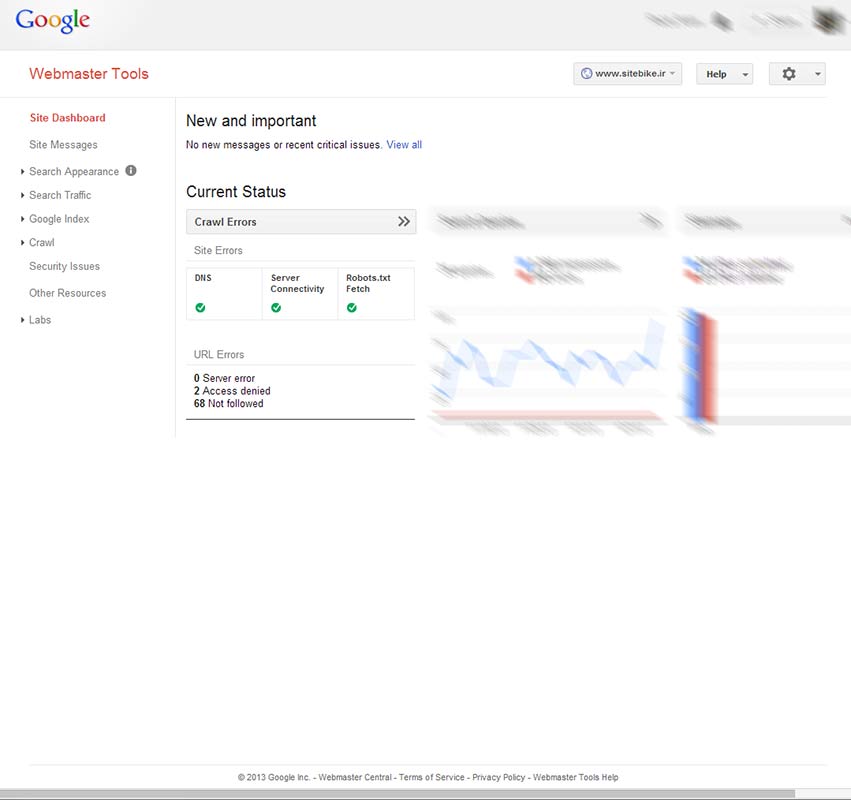Screen dimensions: 851x800
Task: Click the Server Connectivity green checkmark
Action: 276,308
